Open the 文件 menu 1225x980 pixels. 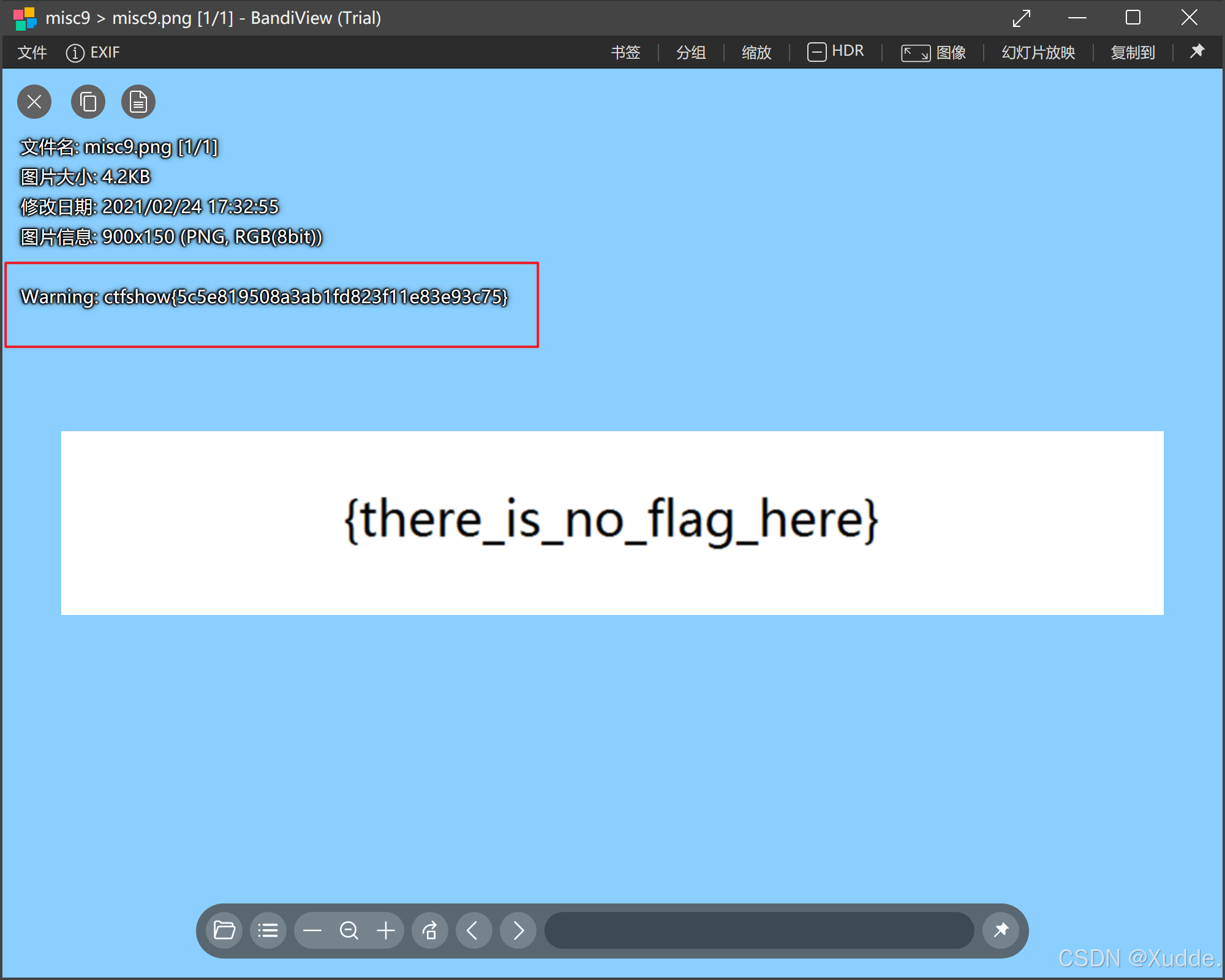(32, 53)
